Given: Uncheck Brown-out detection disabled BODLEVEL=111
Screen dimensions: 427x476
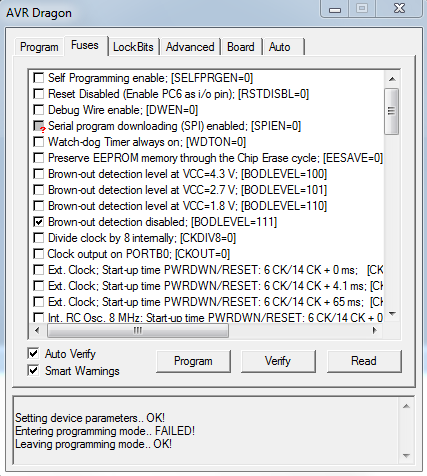Looking at the screenshot, I should 39,222.
